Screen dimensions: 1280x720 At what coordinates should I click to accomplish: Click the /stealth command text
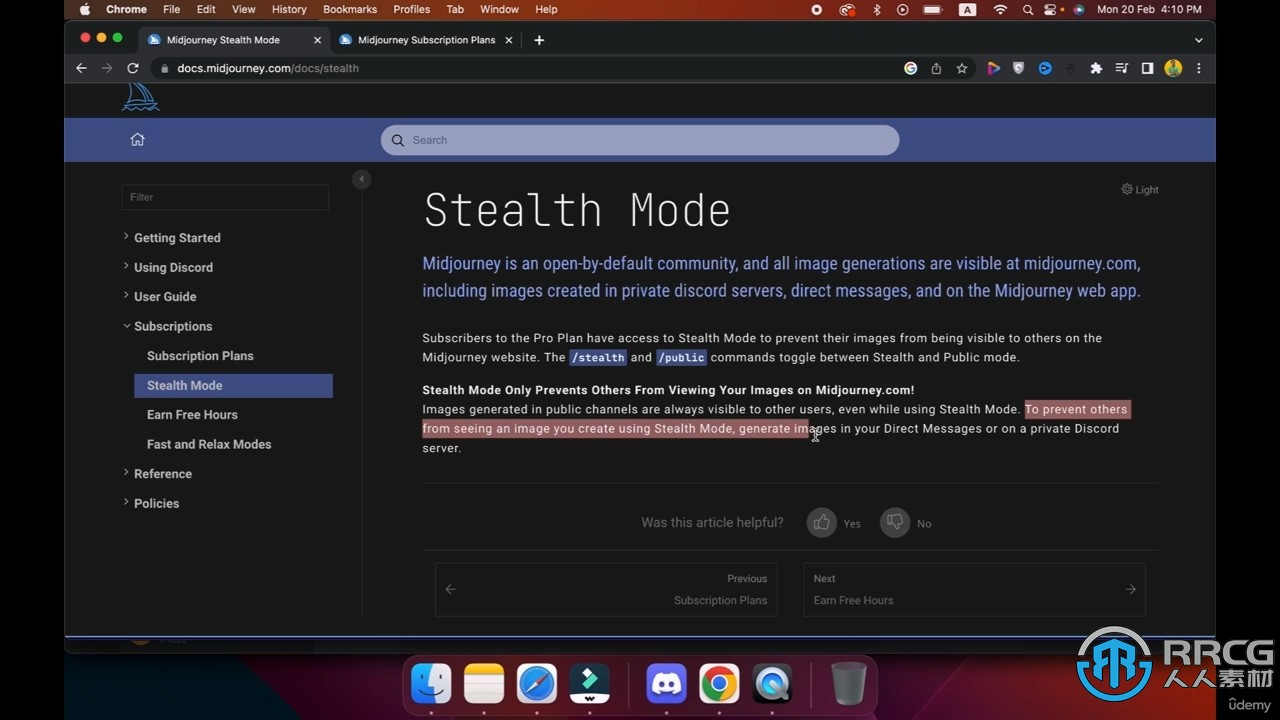(598, 358)
